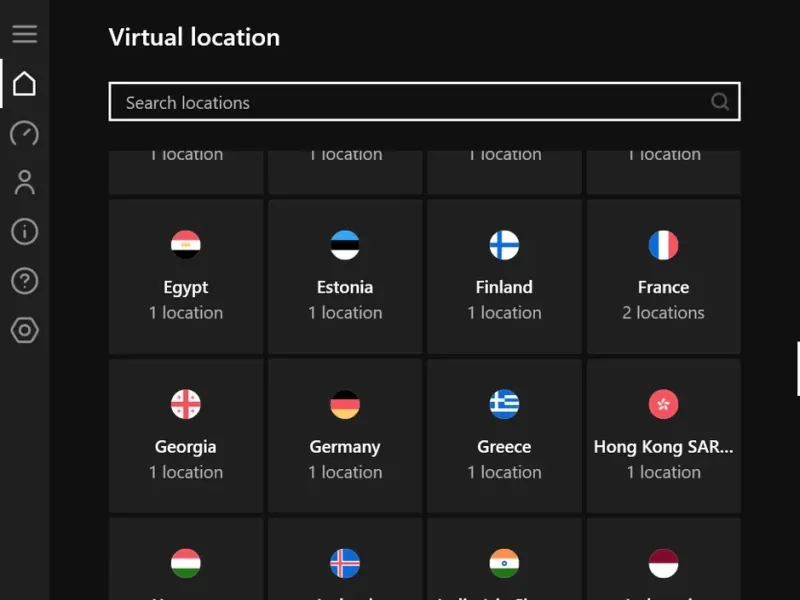The image size is (800, 600).
Task: Click "1 location" under Greece
Action: [504, 472]
